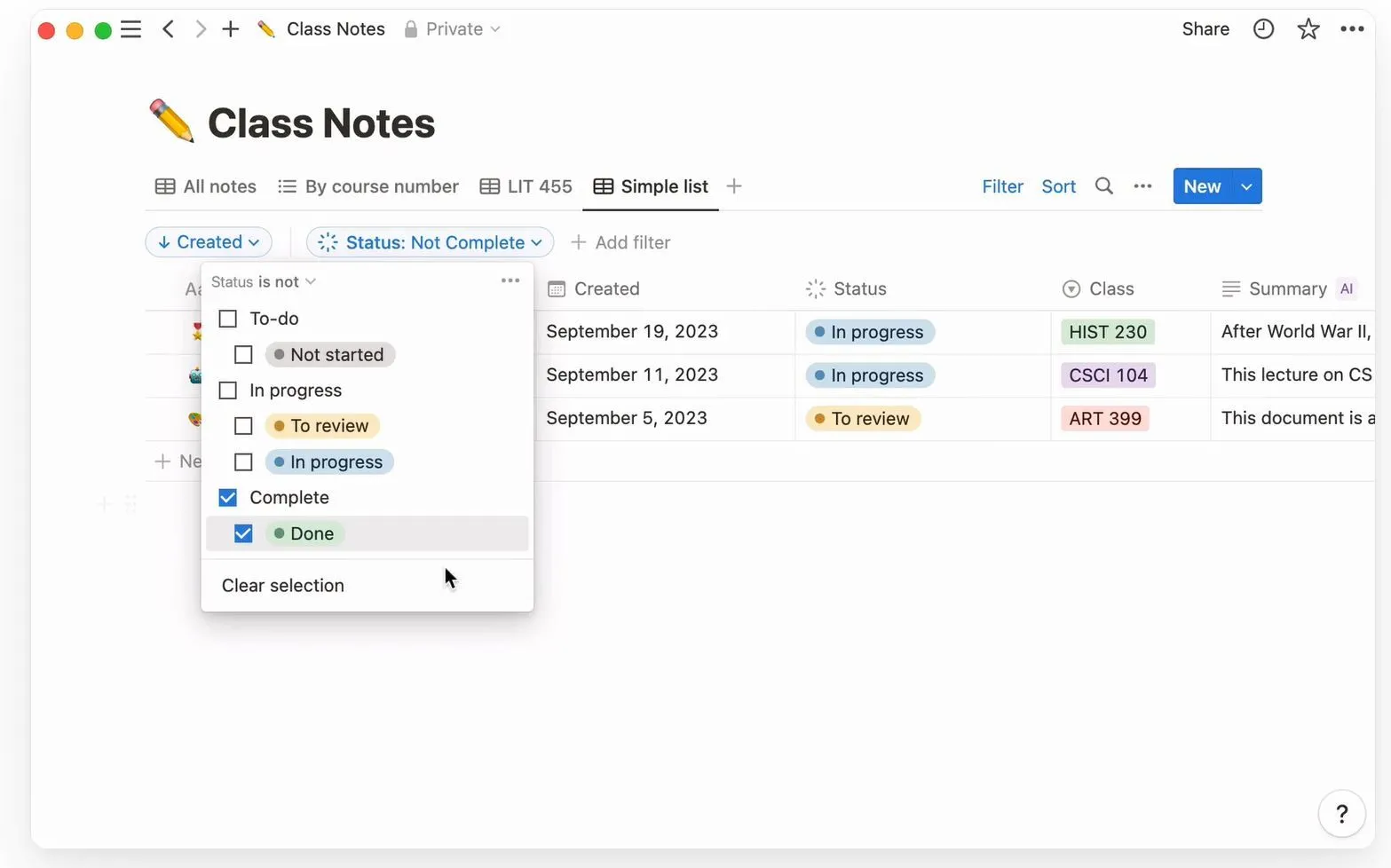The image size is (1391, 868).
Task: Click the HIST 230 class tag
Action: pyautogui.click(x=1107, y=332)
